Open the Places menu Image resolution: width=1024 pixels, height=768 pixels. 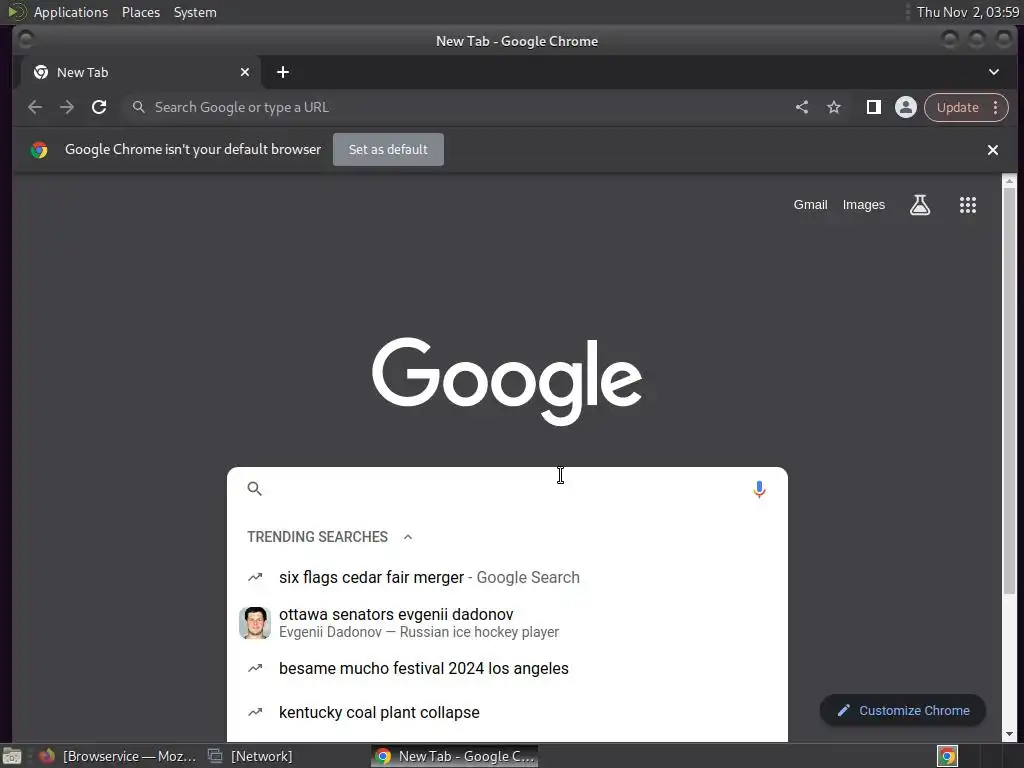(x=140, y=12)
